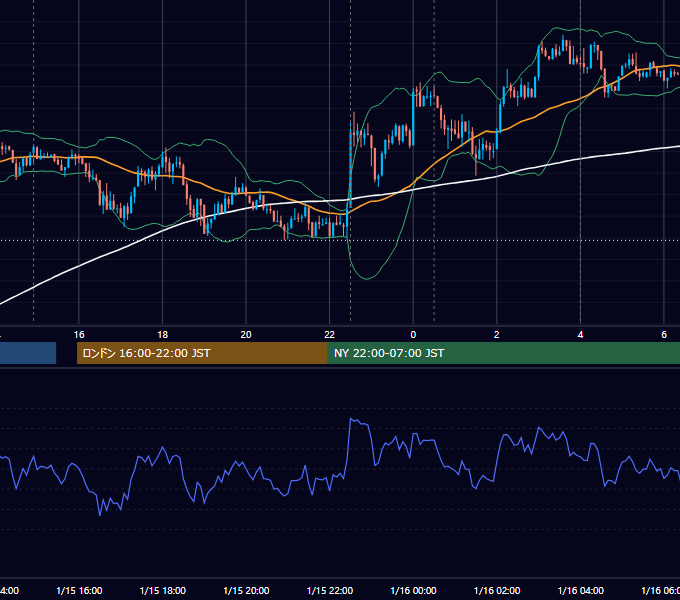This screenshot has height=600, width=680.
Task: Click the '1/16 04:00' label on oscillator axis
Action: point(581,590)
